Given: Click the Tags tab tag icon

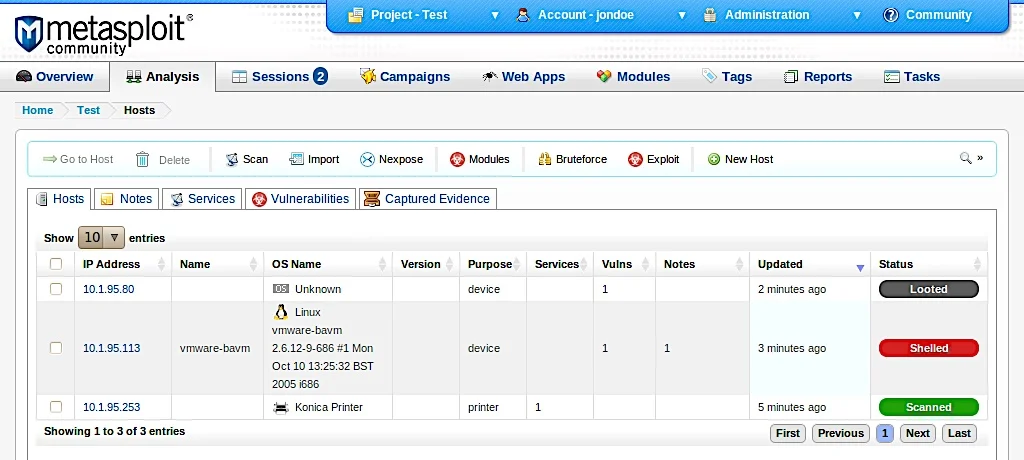Looking at the screenshot, I should [x=709, y=76].
